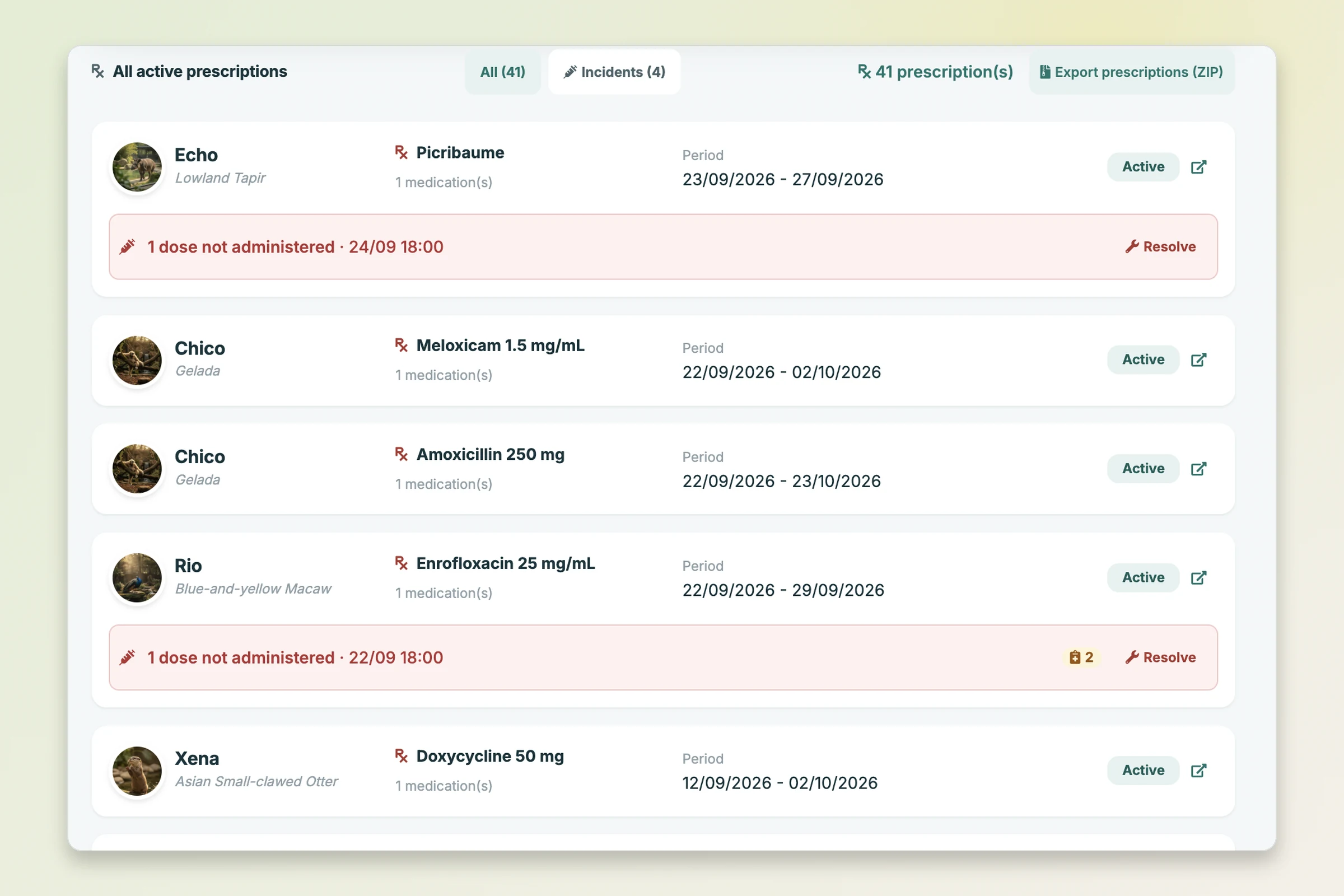Screen dimensions: 1344x896
Task: Click the syringe icon in the 22/09 incident
Action: click(x=128, y=657)
